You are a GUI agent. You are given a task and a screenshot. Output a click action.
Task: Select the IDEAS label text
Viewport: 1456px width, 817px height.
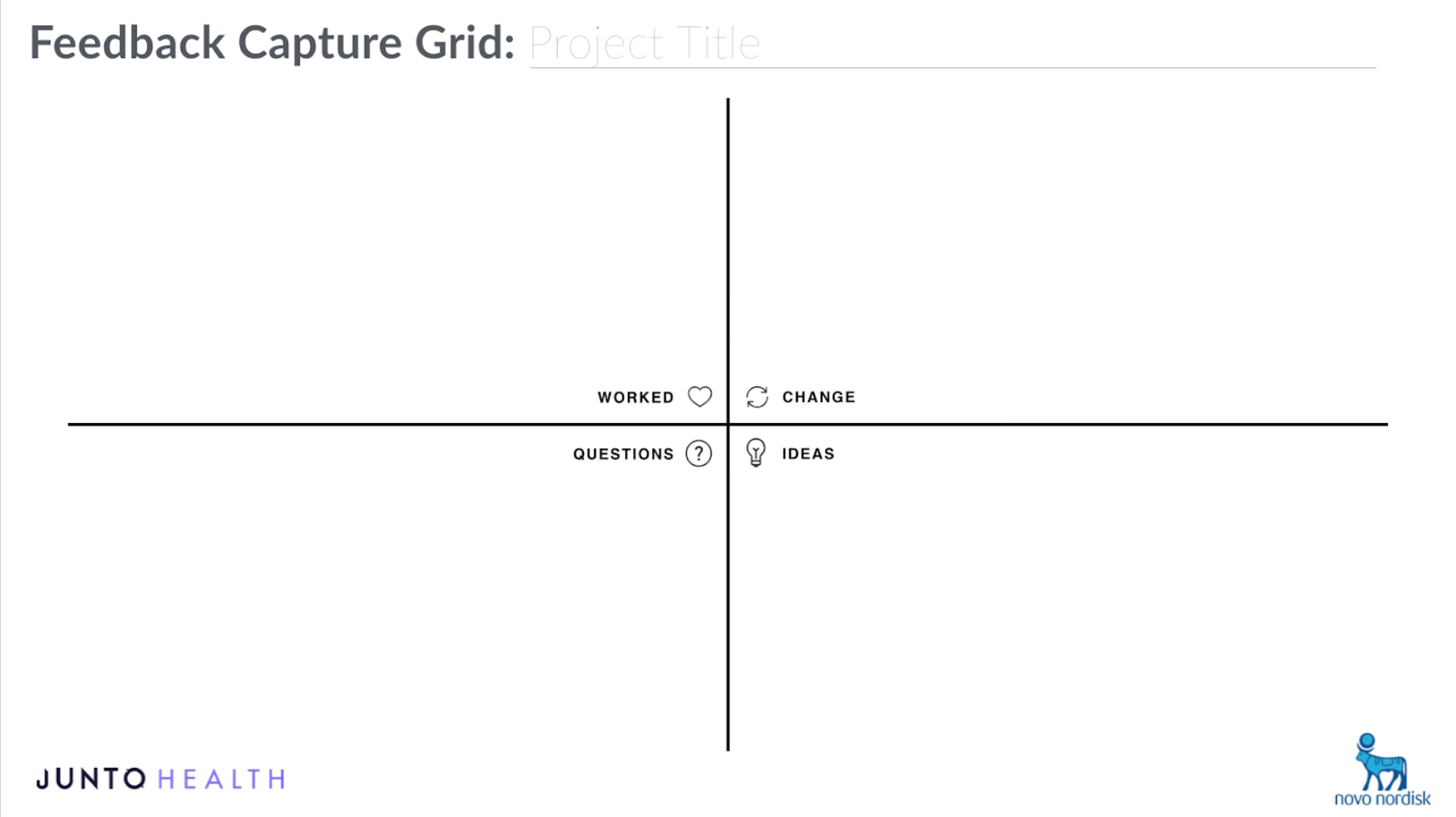[808, 454]
